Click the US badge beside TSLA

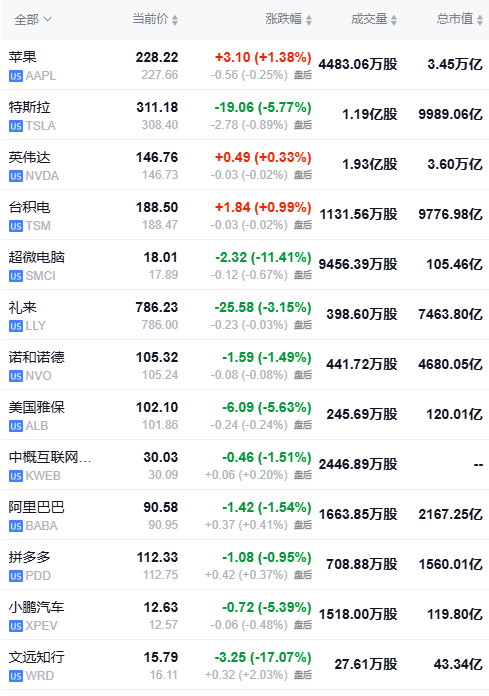point(16,126)
